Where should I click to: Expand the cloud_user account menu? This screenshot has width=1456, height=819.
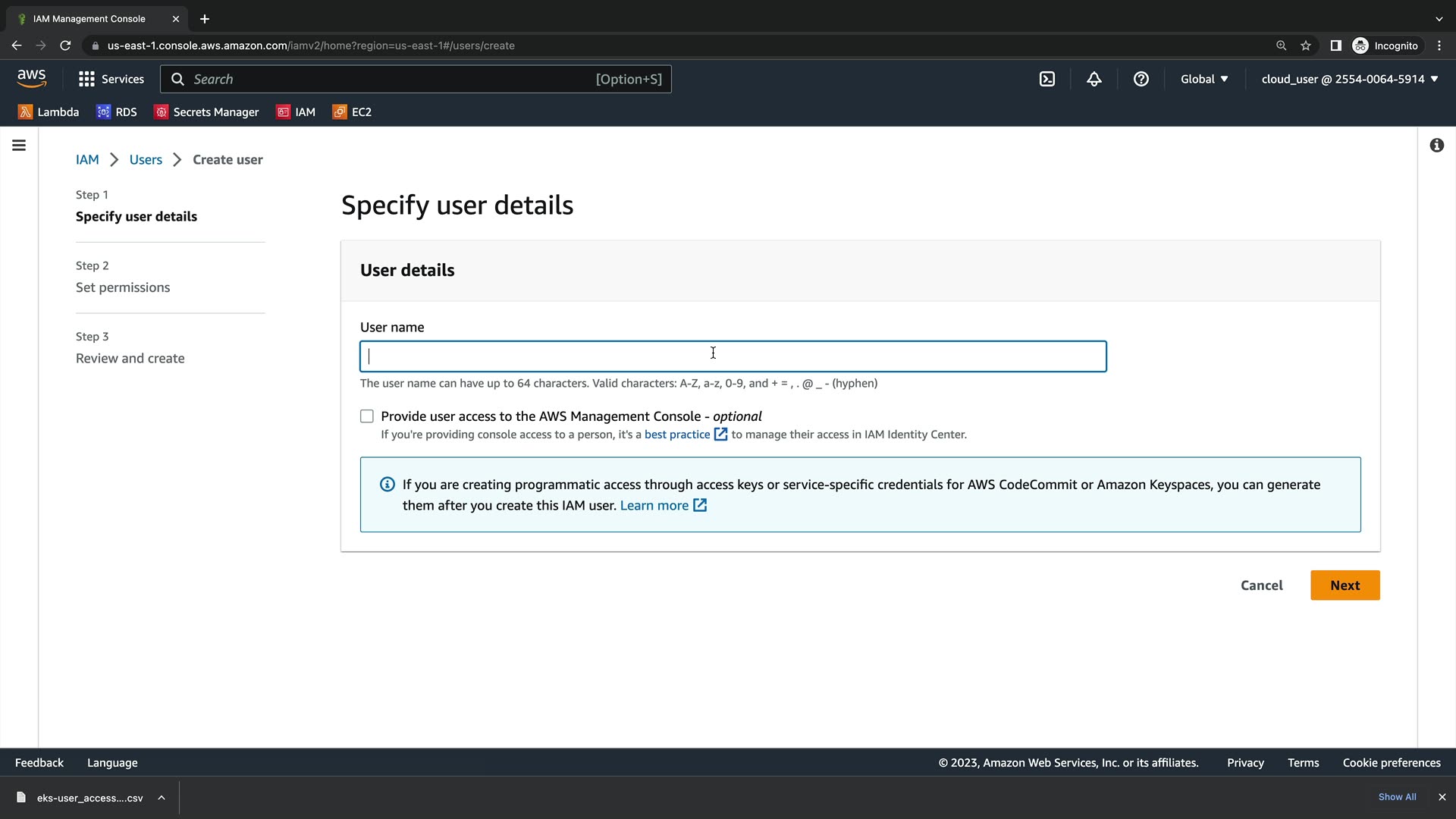[1349, 79]
